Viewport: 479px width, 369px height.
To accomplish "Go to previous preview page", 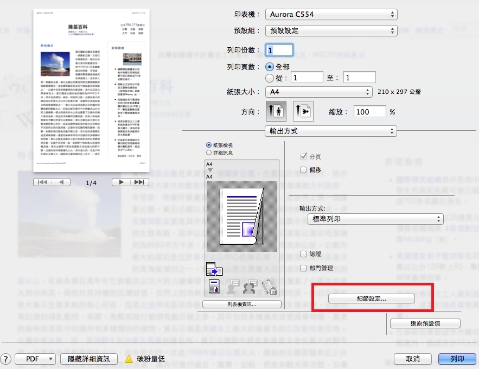I will click(61, 182).
